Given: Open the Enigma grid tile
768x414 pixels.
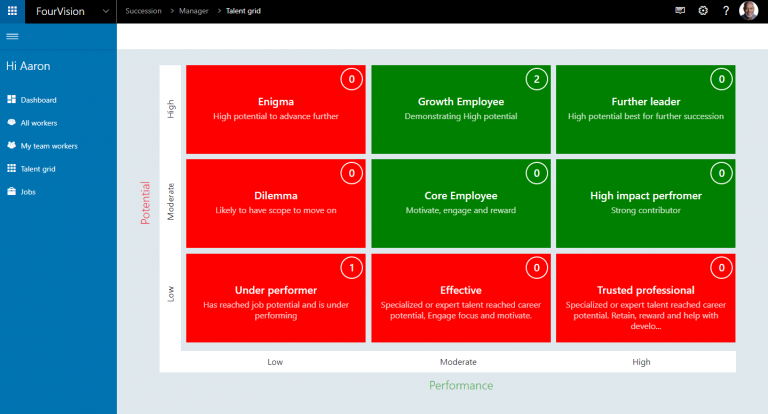Looking at the screenshot, I should [276, 108].
